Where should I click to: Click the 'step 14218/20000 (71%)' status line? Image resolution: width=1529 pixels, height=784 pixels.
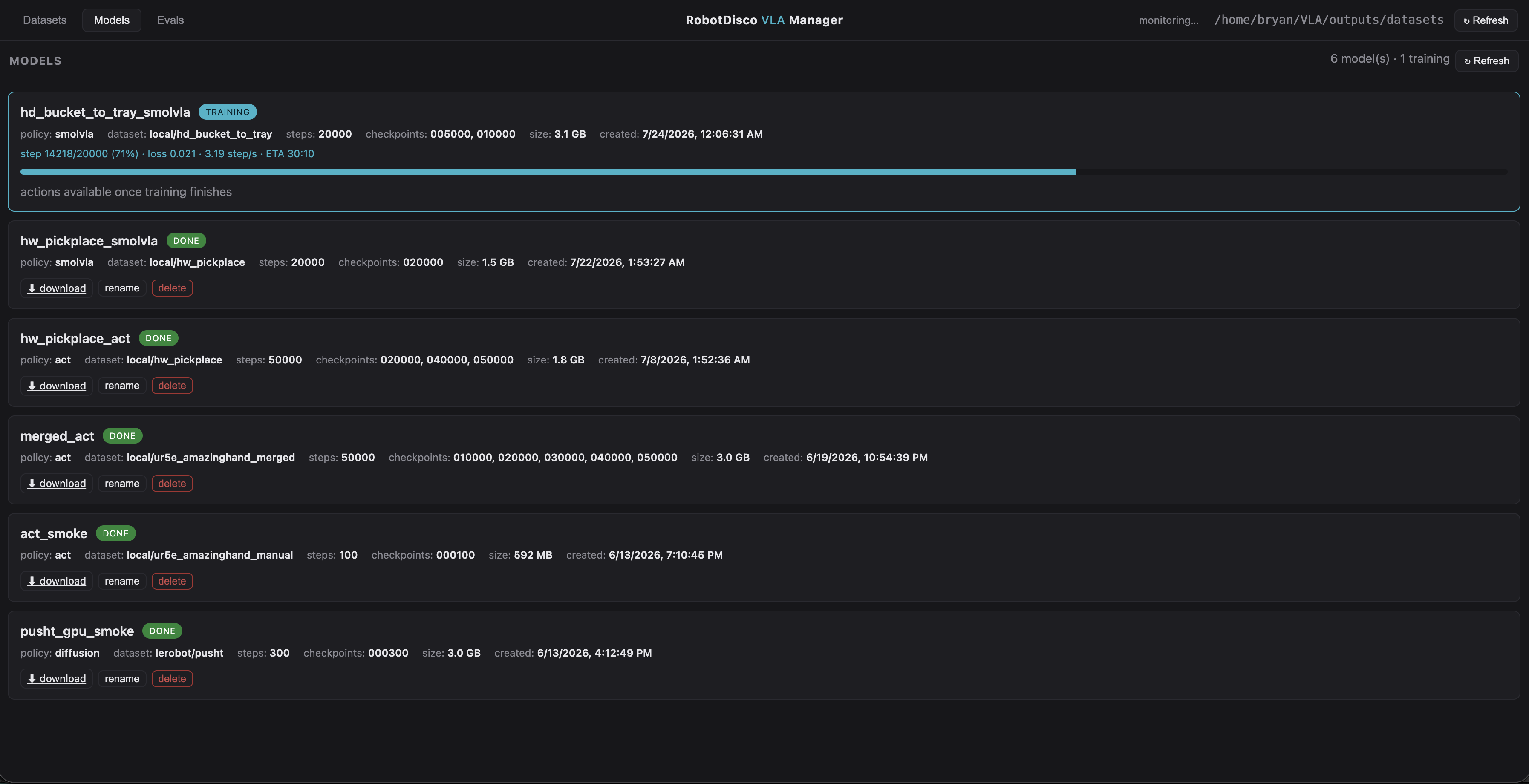tap(167, 154)
